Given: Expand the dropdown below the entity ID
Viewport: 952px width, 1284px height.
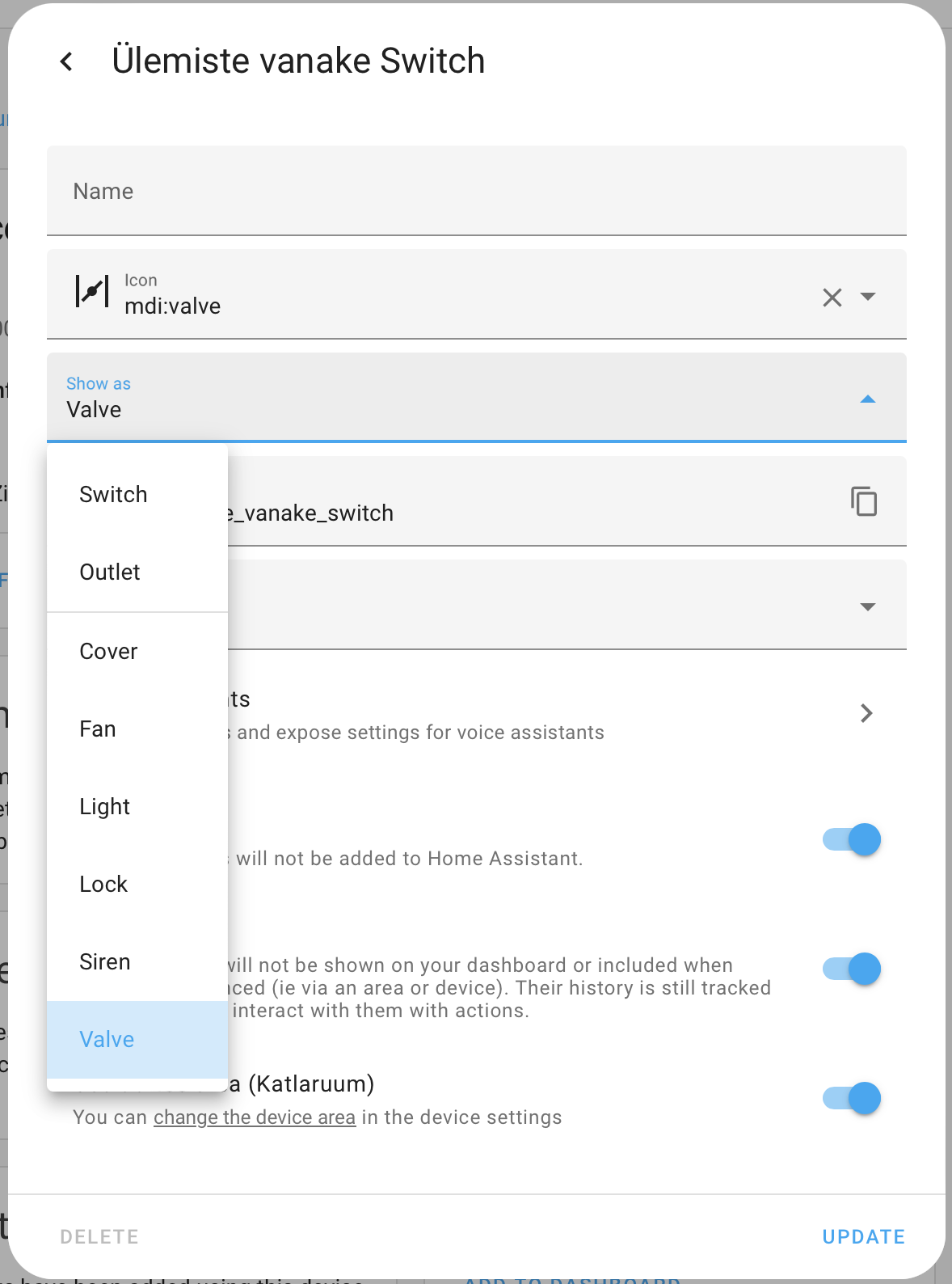Looking at the screenshot, I should (x=868, y=606).
